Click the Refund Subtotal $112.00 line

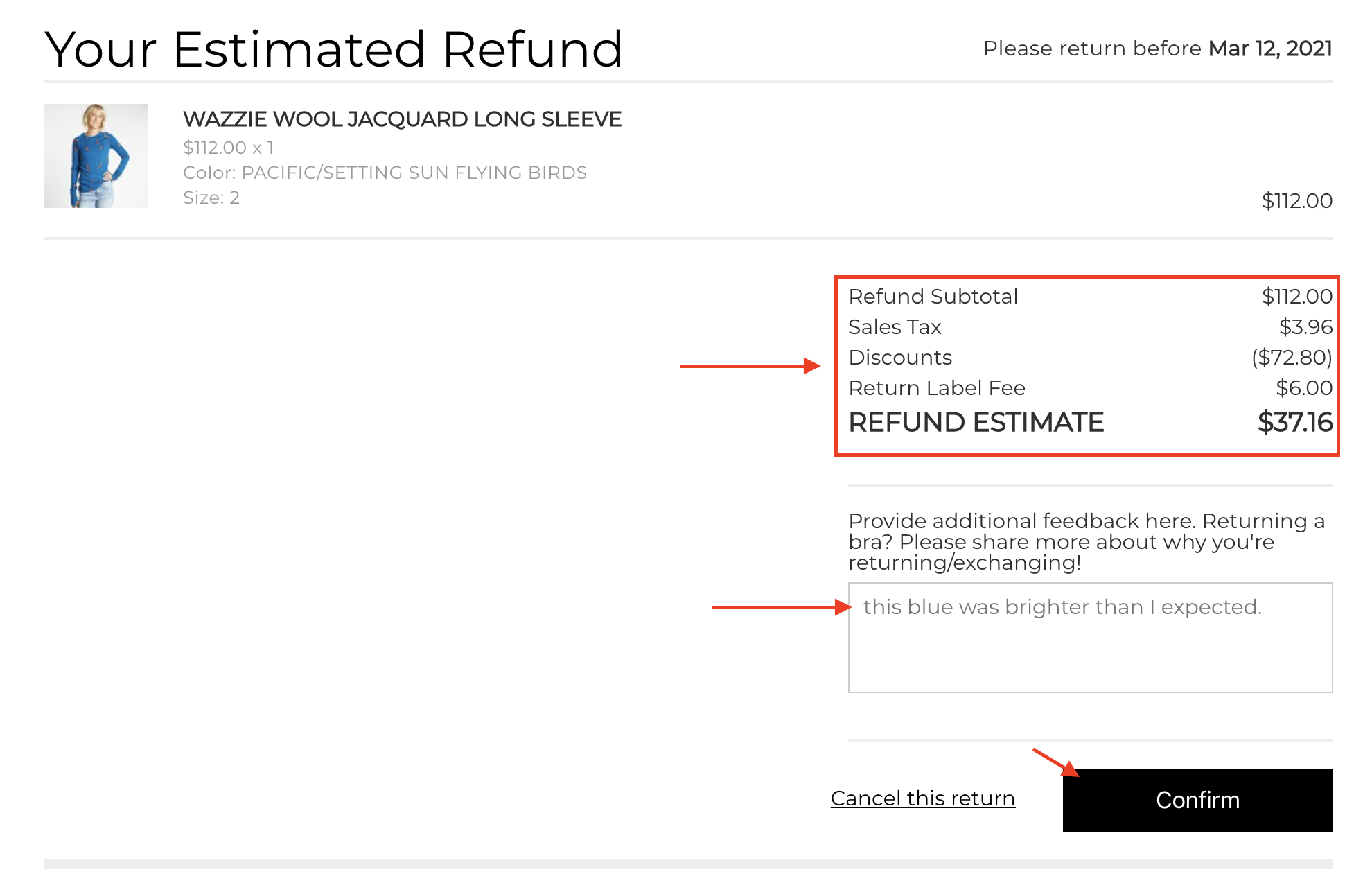[x=1090, y=297]
